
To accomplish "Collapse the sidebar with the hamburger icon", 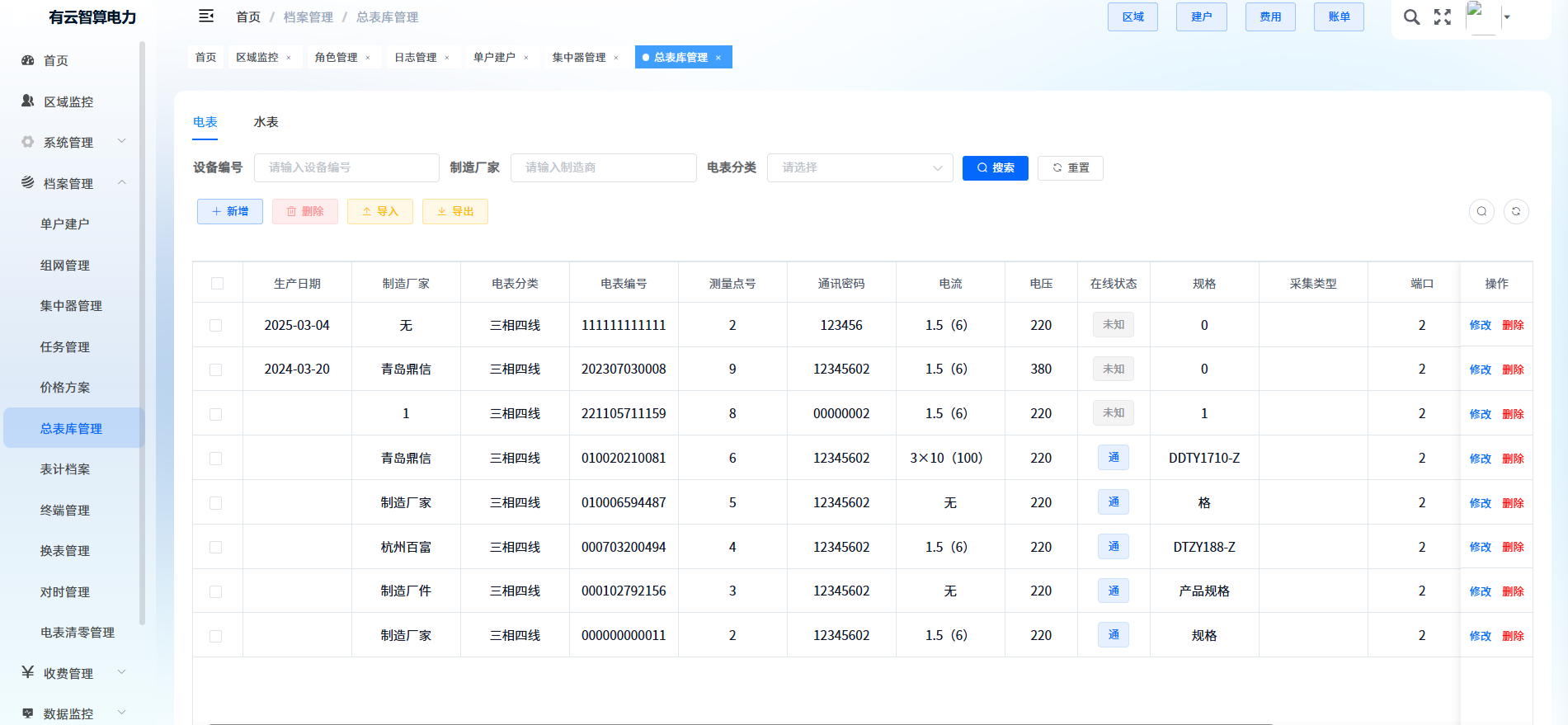I will tap(206, 16).
